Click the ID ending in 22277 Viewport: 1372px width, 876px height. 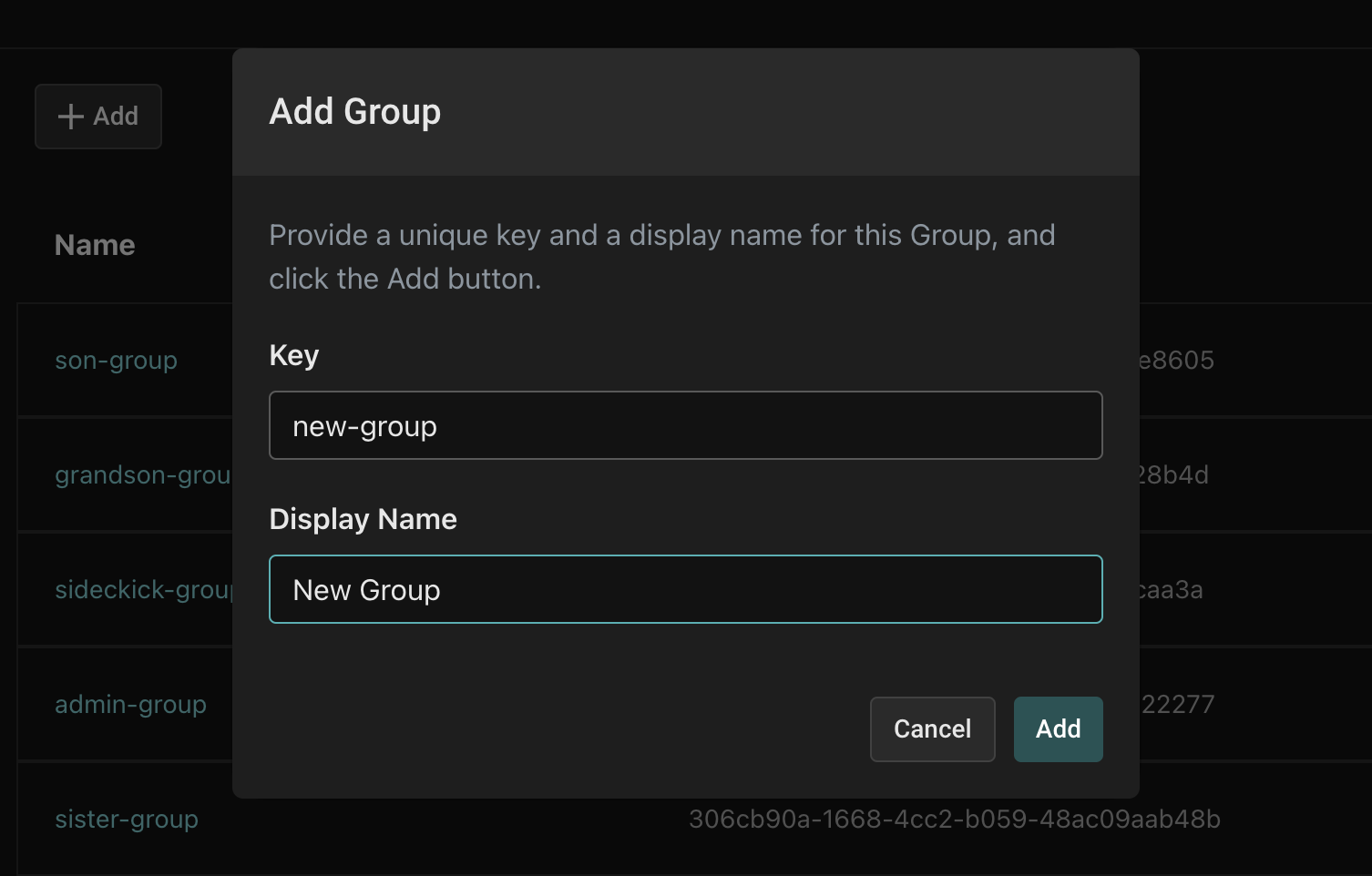coord(1178,705)
